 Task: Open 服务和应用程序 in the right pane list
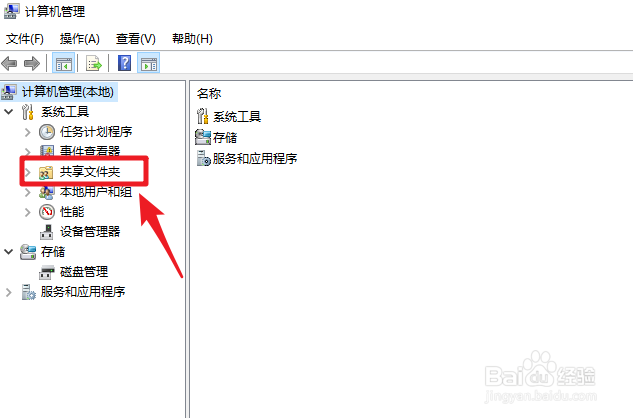pyautogui.click(x=255, y=158)
